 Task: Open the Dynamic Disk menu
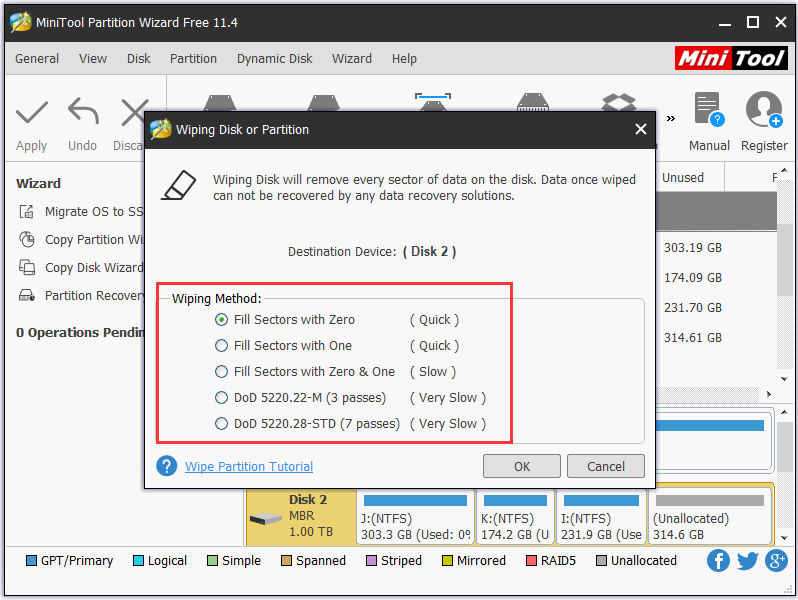pyautogui.click(x=274, y=59)
